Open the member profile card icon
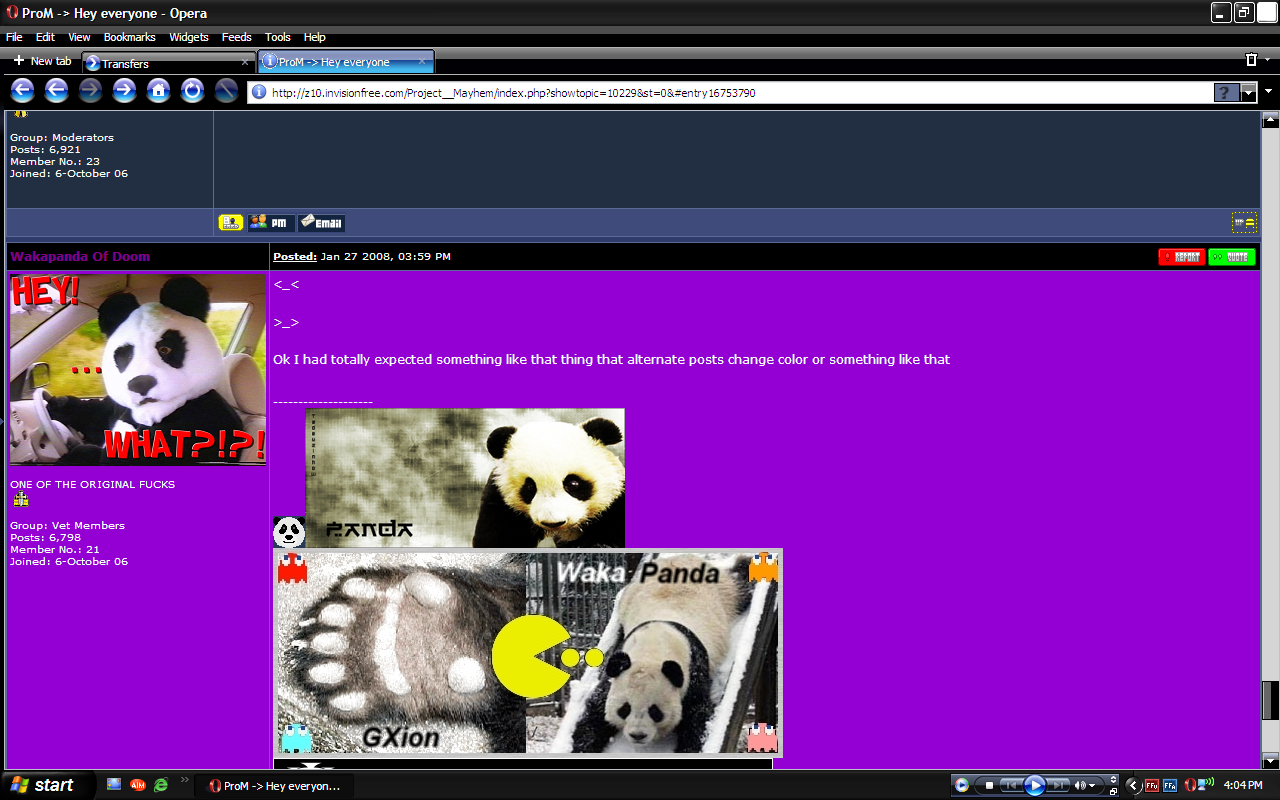 (231, 223)
